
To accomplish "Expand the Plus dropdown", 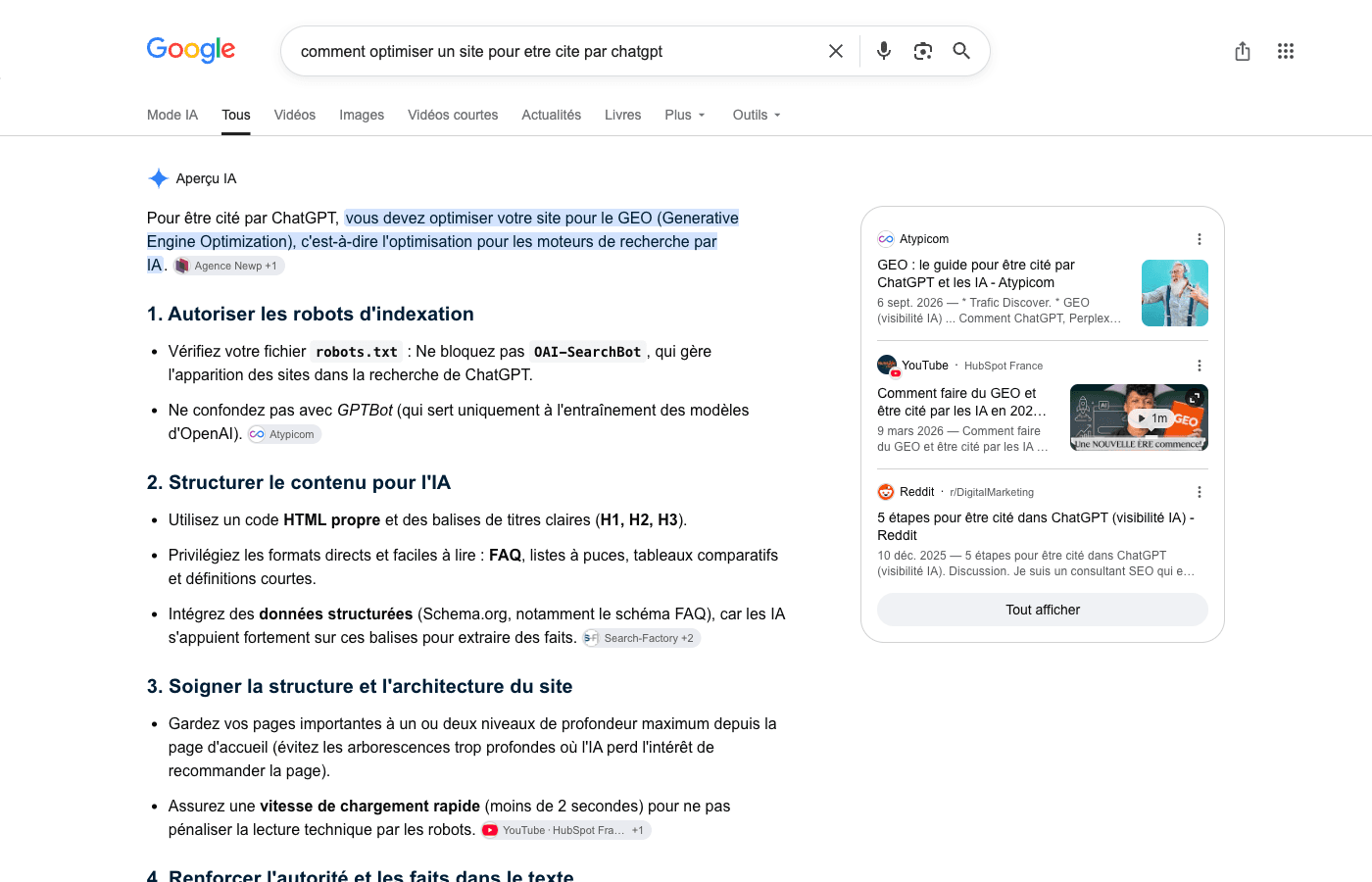I will (685, 115).
